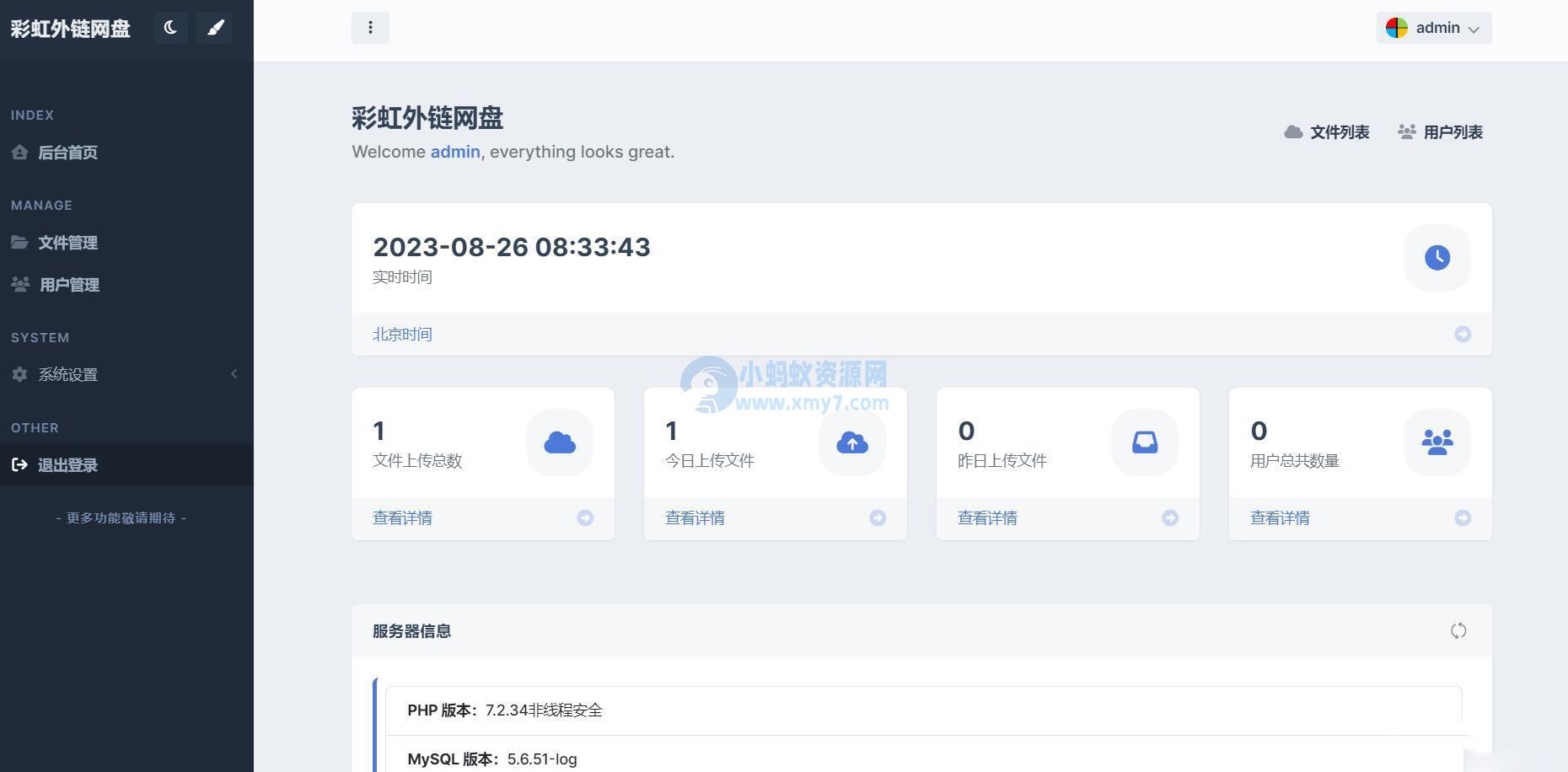The width and height of the screenshot is (1568, 772).
Task: Click the colorful admin avatar icon
Action: point(1397,28)
